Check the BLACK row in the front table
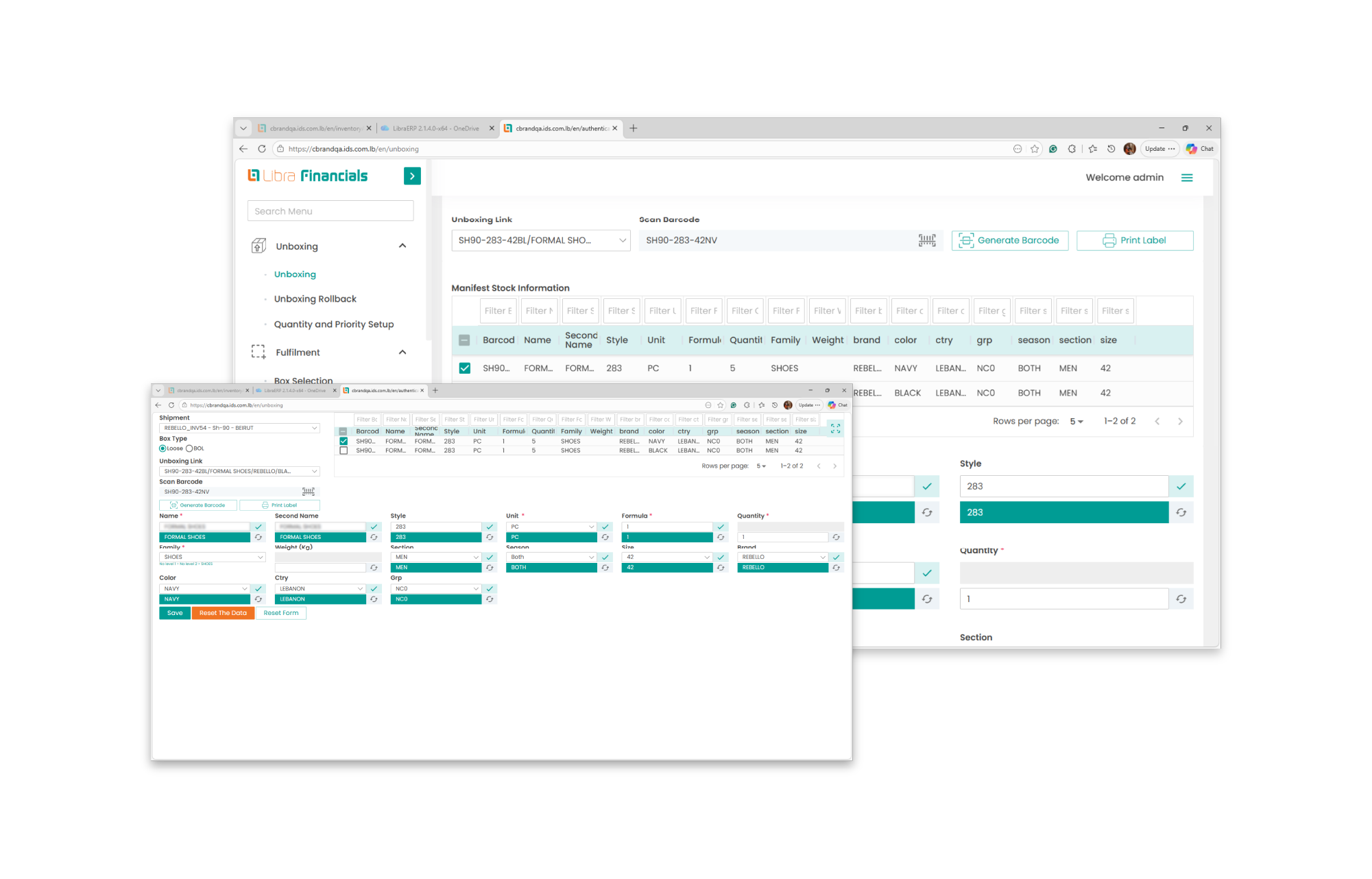 pyautogui.click(x=344, y=450)
